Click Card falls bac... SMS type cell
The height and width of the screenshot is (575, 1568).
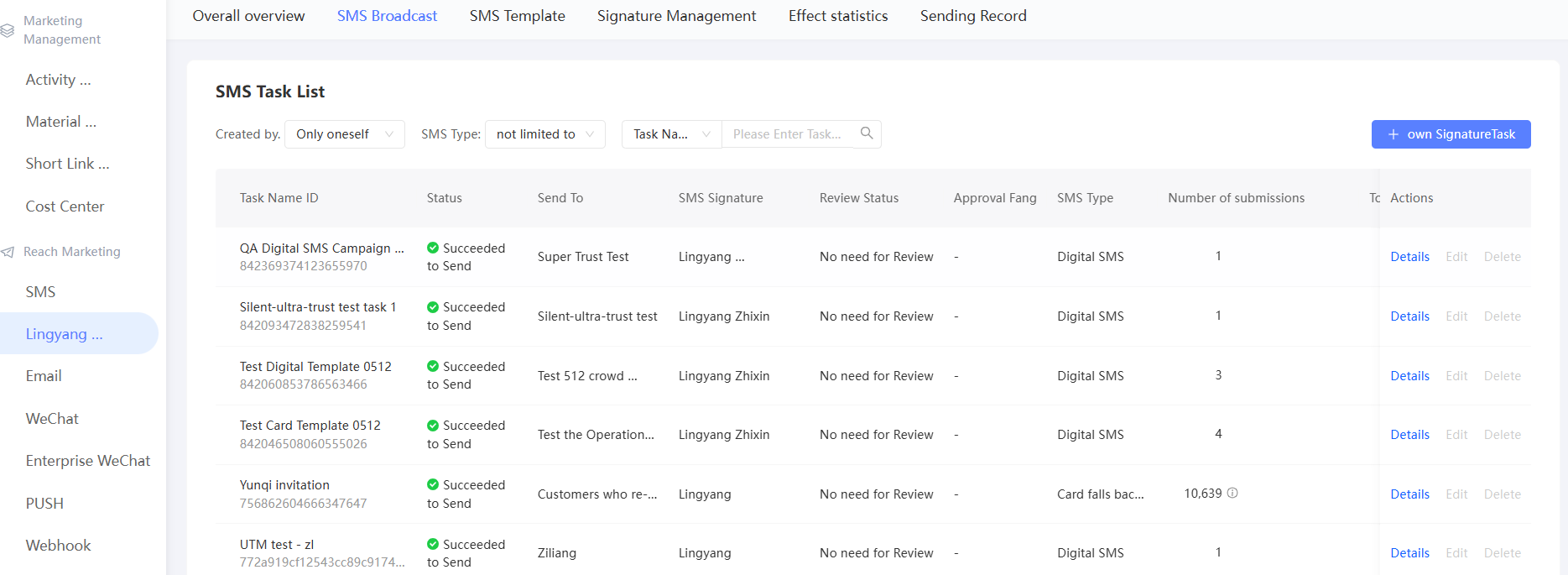(1100, 494)
